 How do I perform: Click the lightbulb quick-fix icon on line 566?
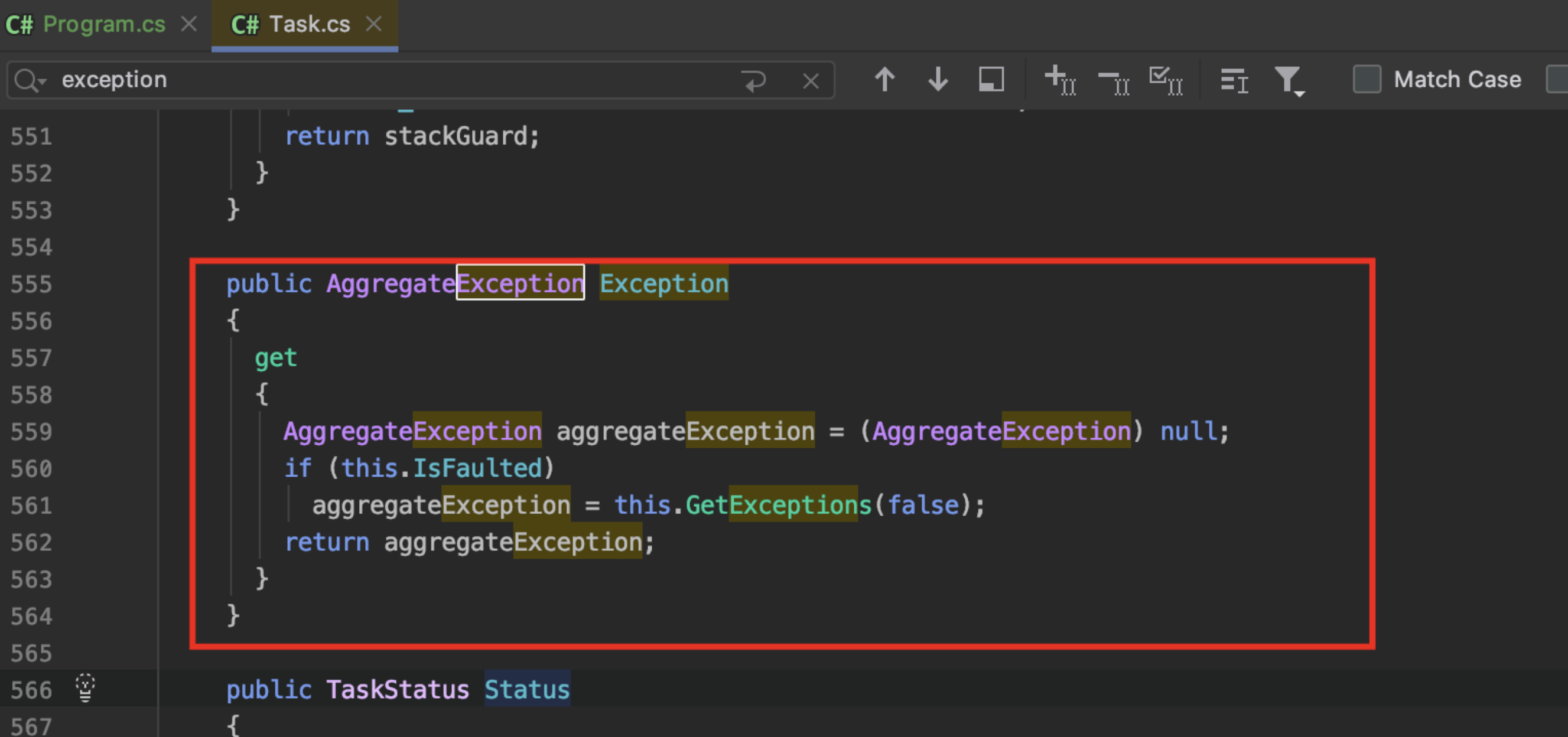click(x=85, y=689)
